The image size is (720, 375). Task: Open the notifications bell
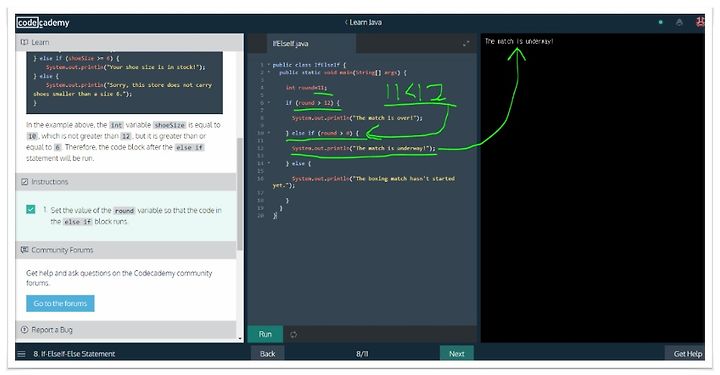[679, 22]
